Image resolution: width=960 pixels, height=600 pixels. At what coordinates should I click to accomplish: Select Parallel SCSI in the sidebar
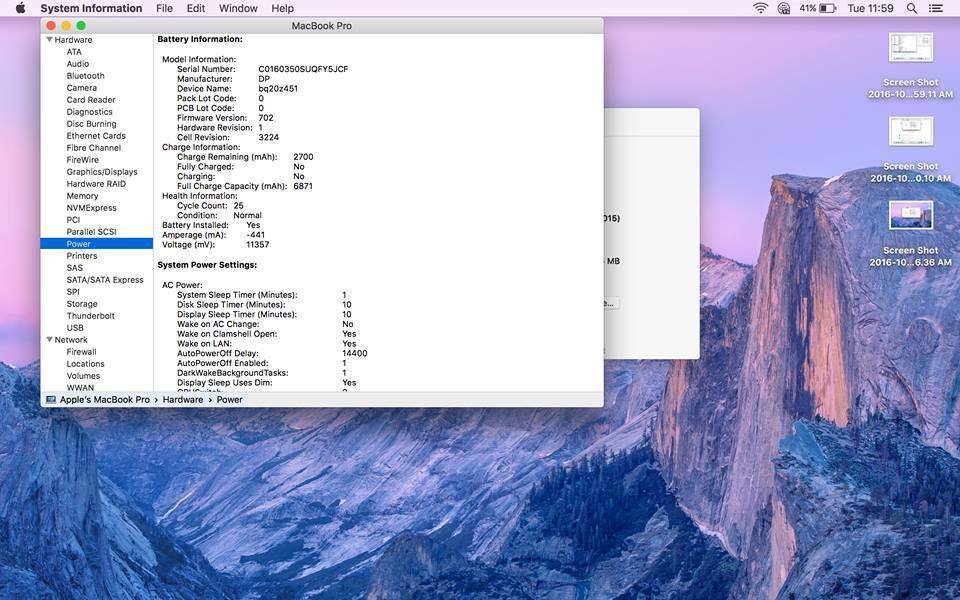91,232
